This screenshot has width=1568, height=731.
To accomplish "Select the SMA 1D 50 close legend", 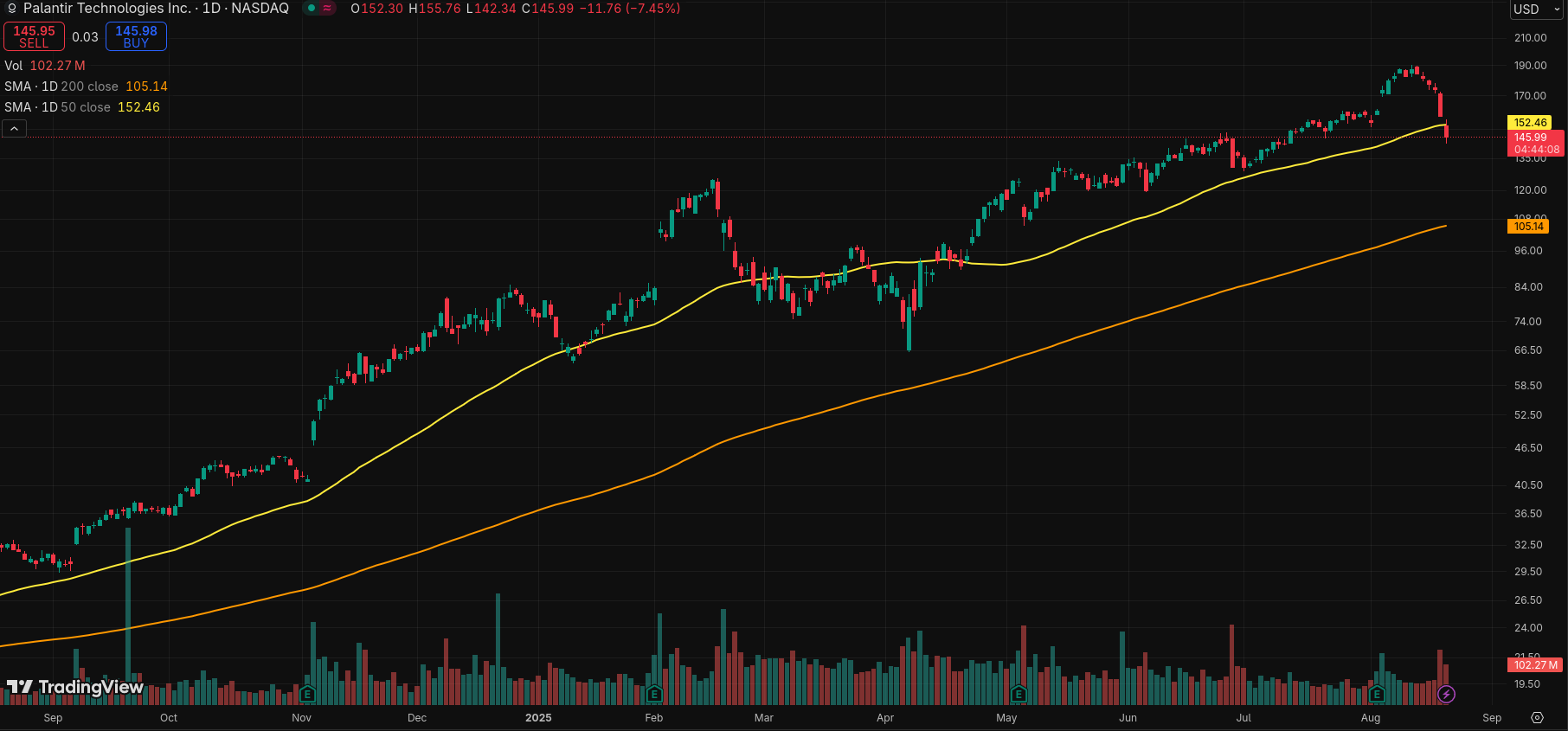I will tap(82, 107).
